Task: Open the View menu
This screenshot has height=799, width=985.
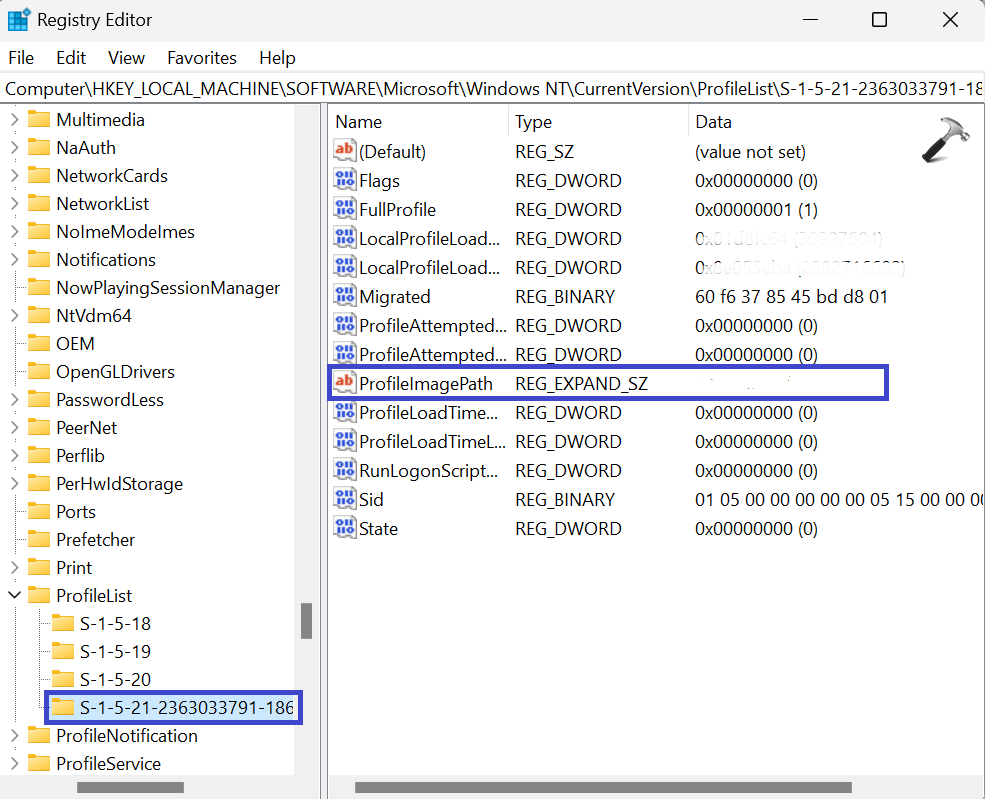Action: (126, 57)
